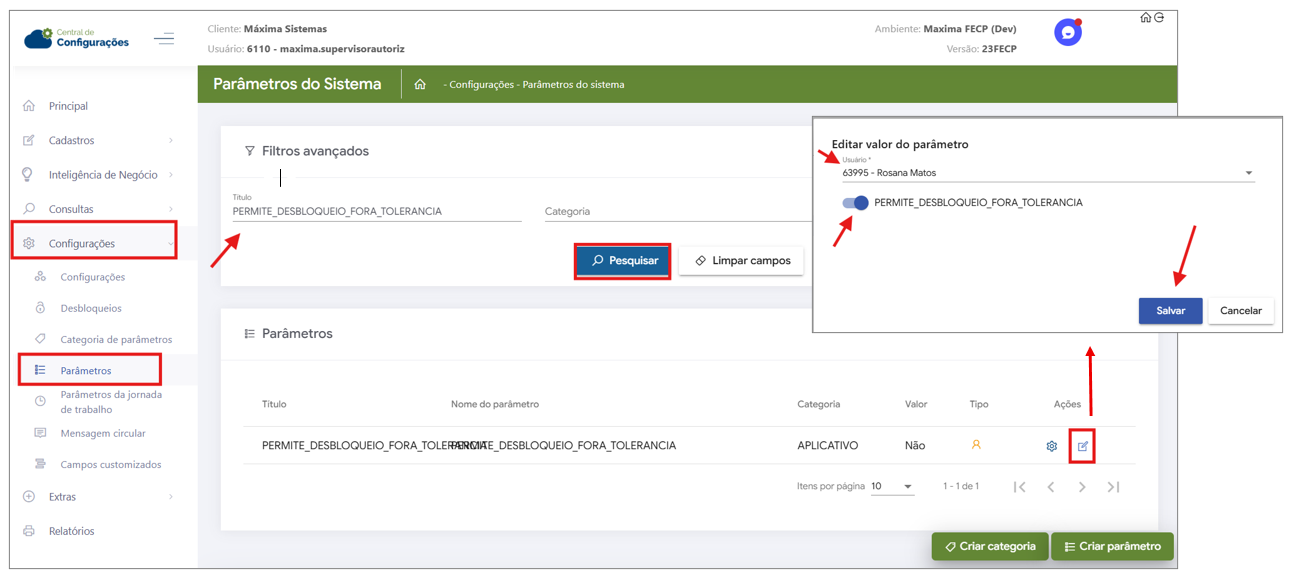Click the Título column header

(274, 404)
